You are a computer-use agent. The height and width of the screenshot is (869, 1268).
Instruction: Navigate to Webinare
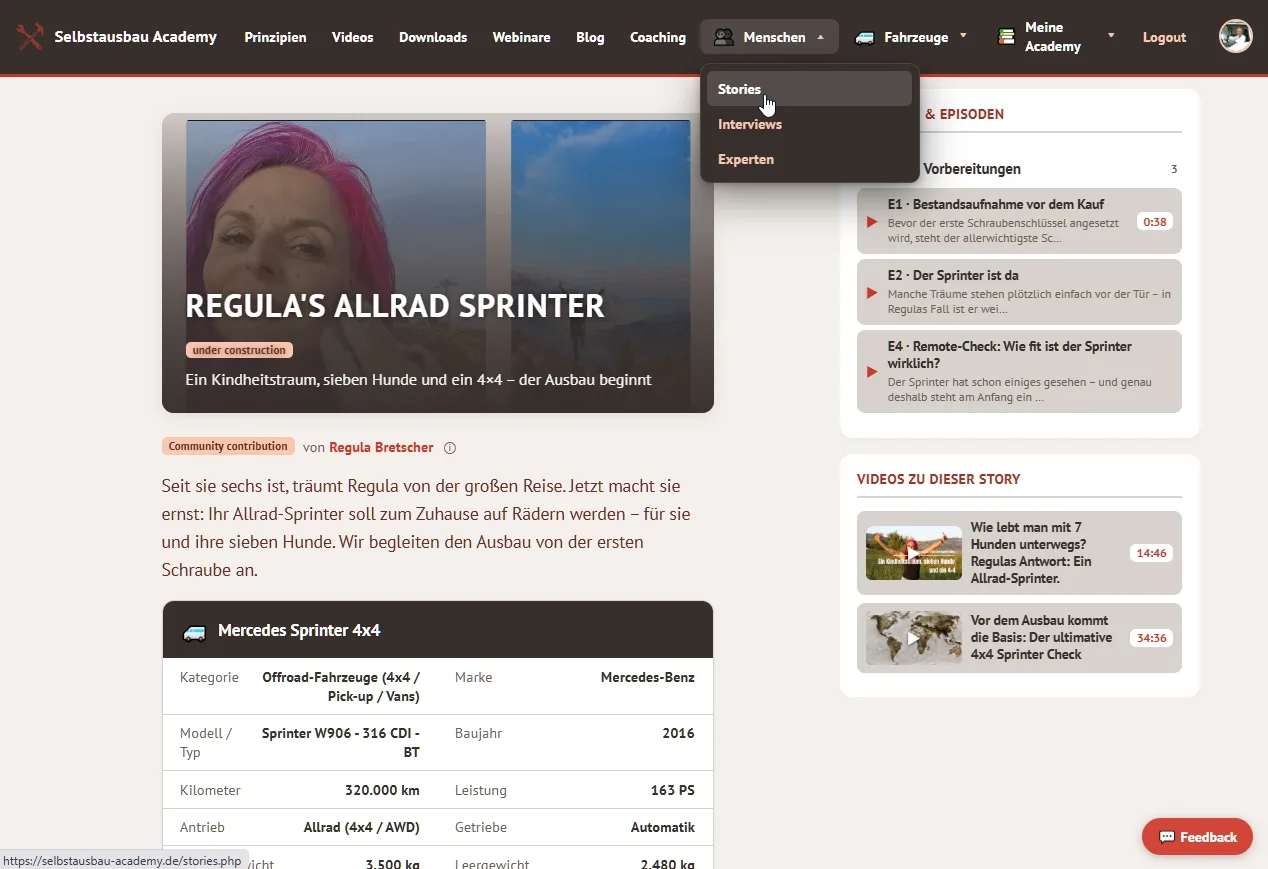click(521, 37)
